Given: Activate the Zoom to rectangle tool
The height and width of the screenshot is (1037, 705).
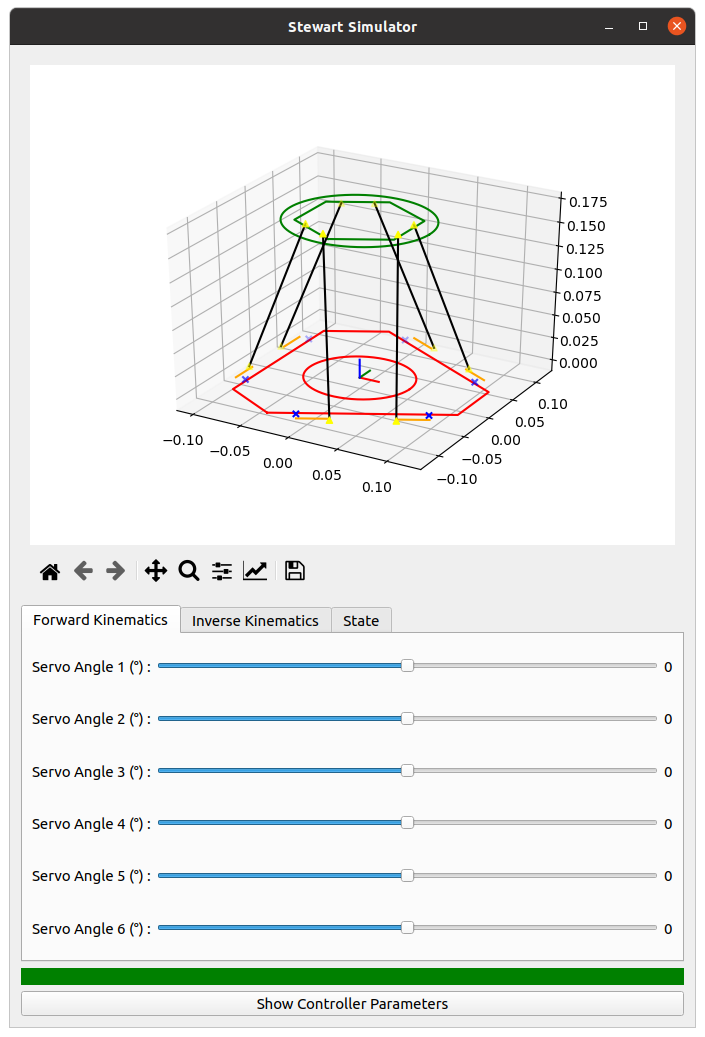Looking at the screenshot, I should click(188, 571).
